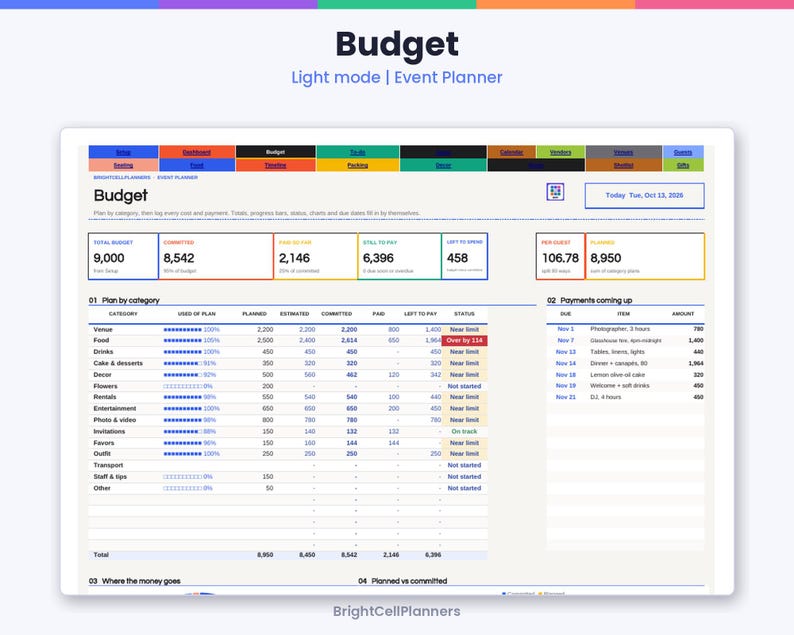Select Food committed value 2,614
The width and height of the screenshot is (794, 635).
coord(349,341)
